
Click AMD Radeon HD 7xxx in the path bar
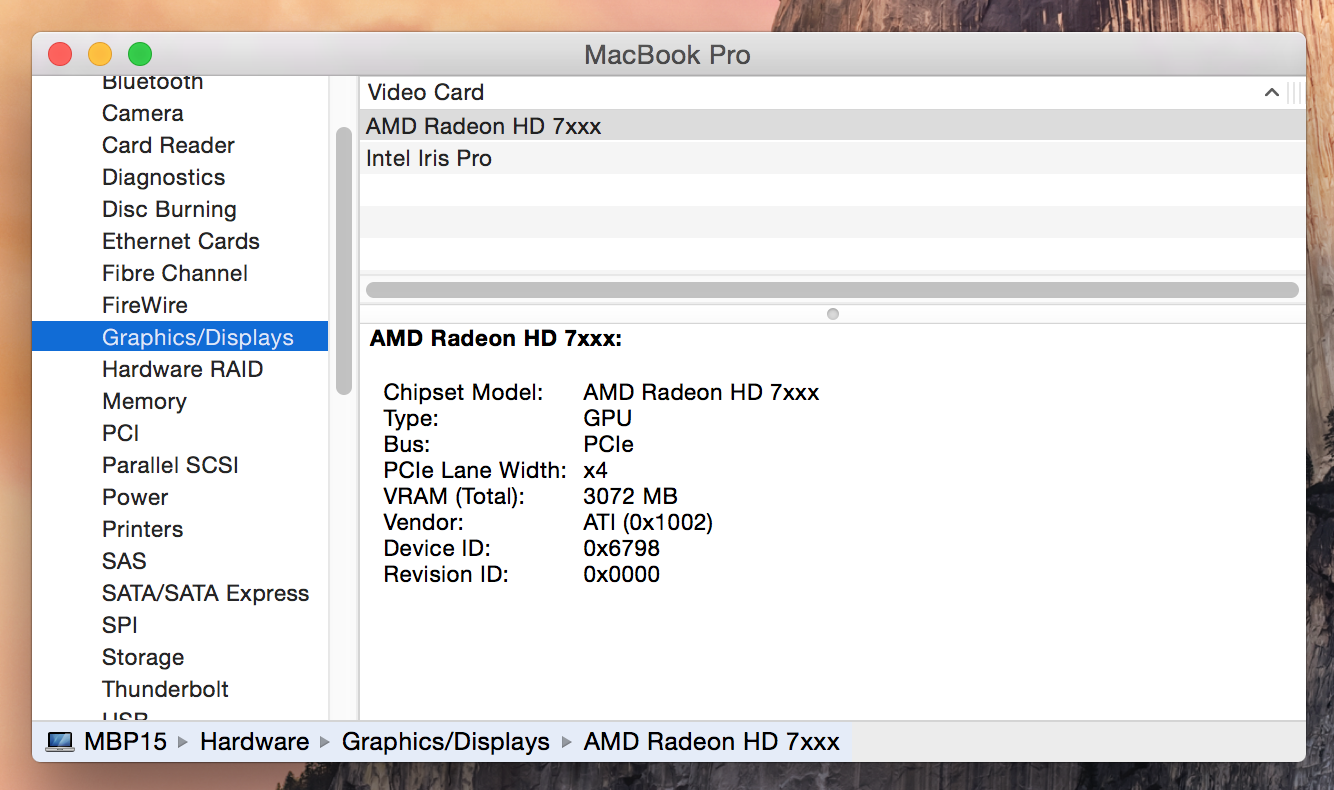tap(711, 742)
